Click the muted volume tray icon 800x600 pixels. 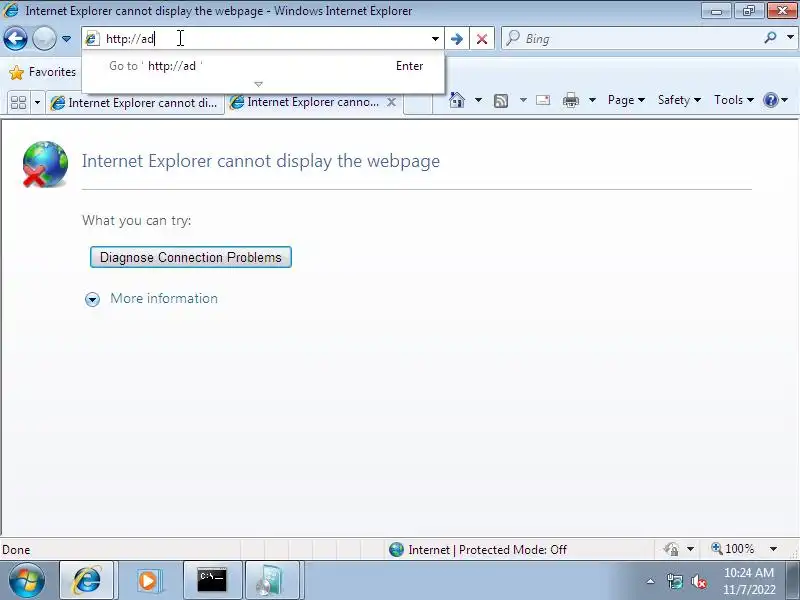pos(698,582)
